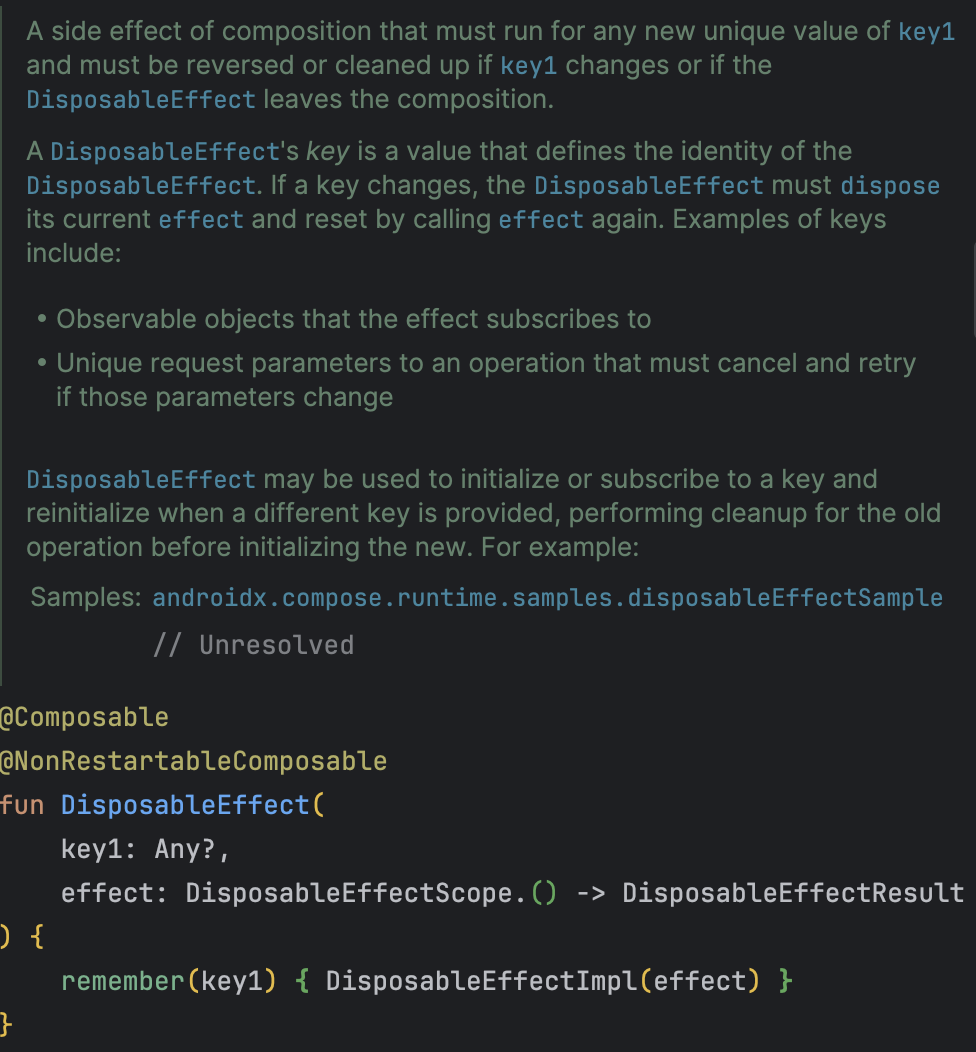
Task: Place the cursor on the fun DisposableEffect function name
Action: point(185,805)
